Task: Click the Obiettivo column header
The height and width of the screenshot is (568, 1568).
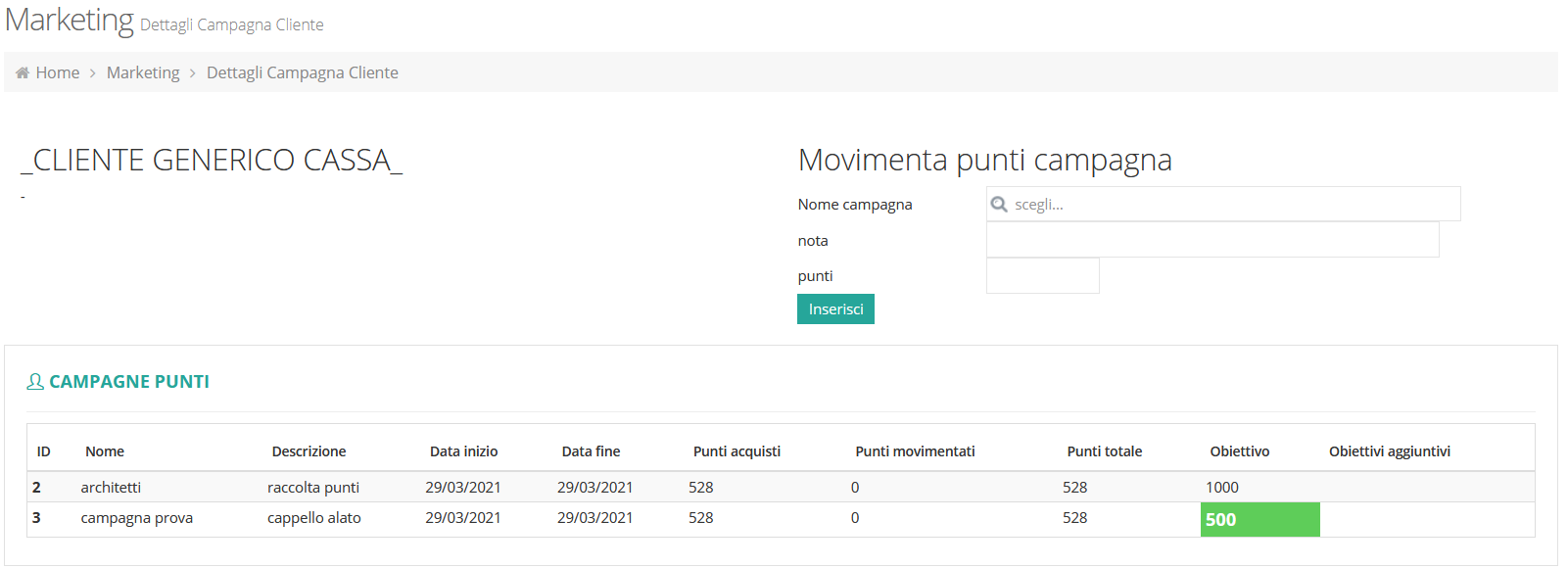Action: click(1240, 451)
